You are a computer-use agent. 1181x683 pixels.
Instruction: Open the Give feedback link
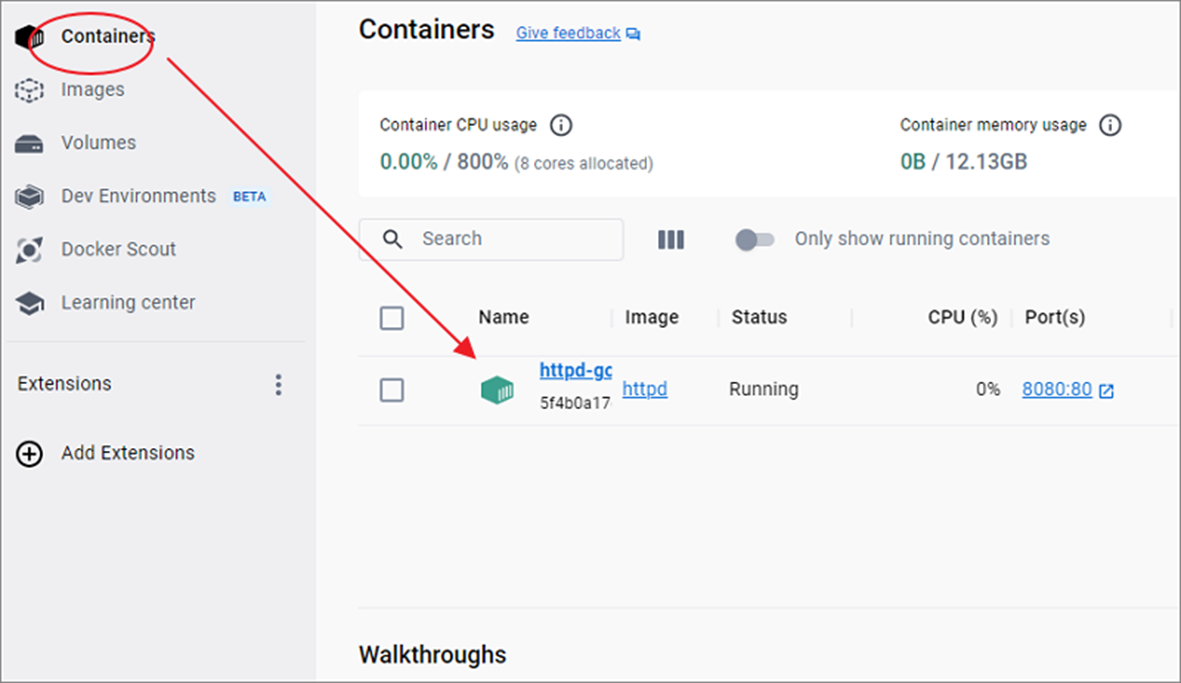[568, 33]
